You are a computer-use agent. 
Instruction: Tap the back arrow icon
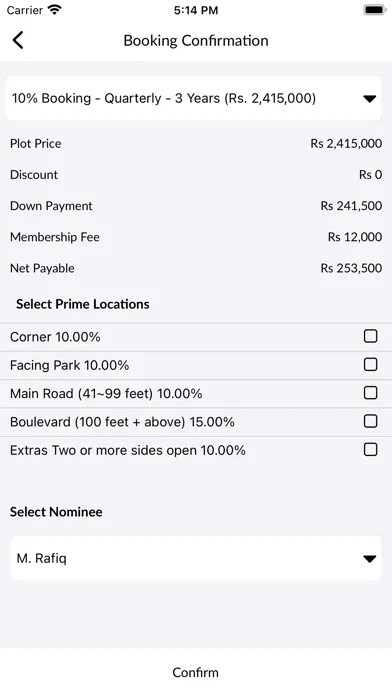point(18,40)
